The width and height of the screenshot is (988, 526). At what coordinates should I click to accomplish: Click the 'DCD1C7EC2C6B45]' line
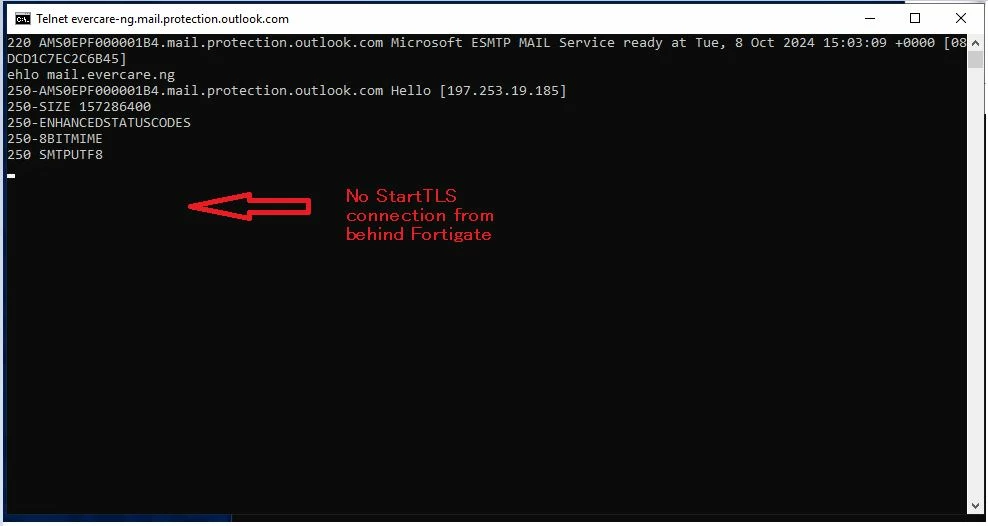(x=67, y=59)
